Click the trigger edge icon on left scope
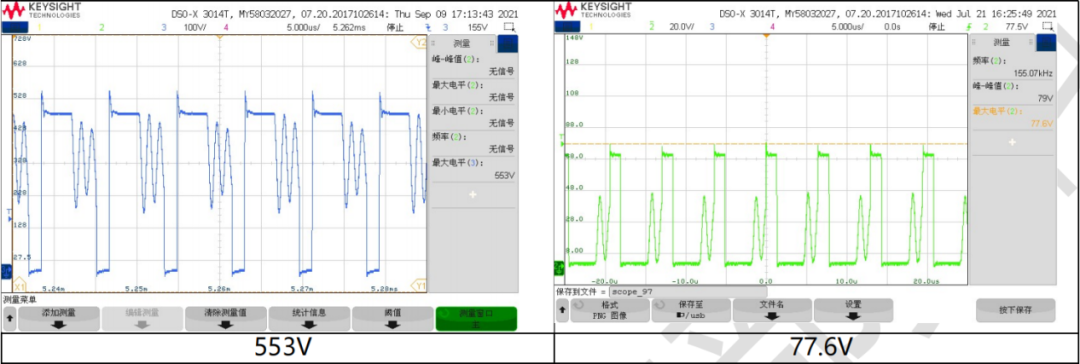Viewport: 1080px width, 364px height. 429,27
